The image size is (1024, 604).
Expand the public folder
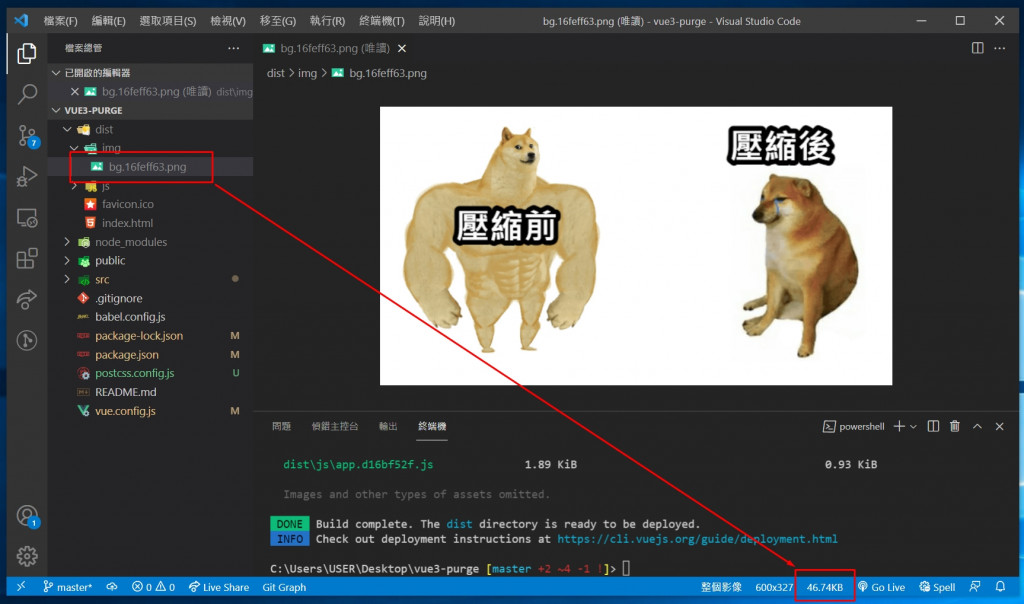[67, 261]
